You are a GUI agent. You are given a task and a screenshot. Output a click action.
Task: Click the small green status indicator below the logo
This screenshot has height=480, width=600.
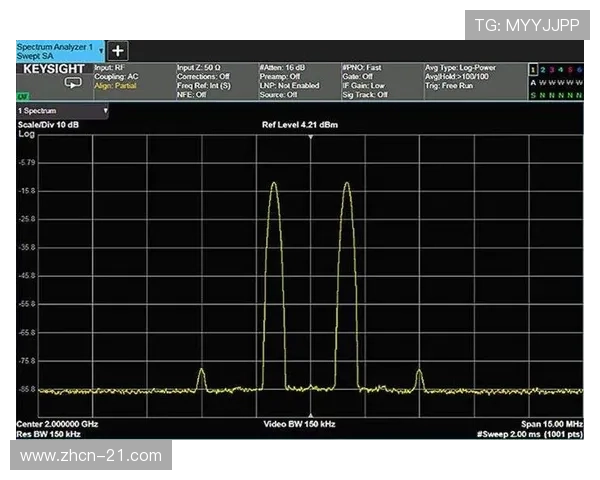(22, 96)
